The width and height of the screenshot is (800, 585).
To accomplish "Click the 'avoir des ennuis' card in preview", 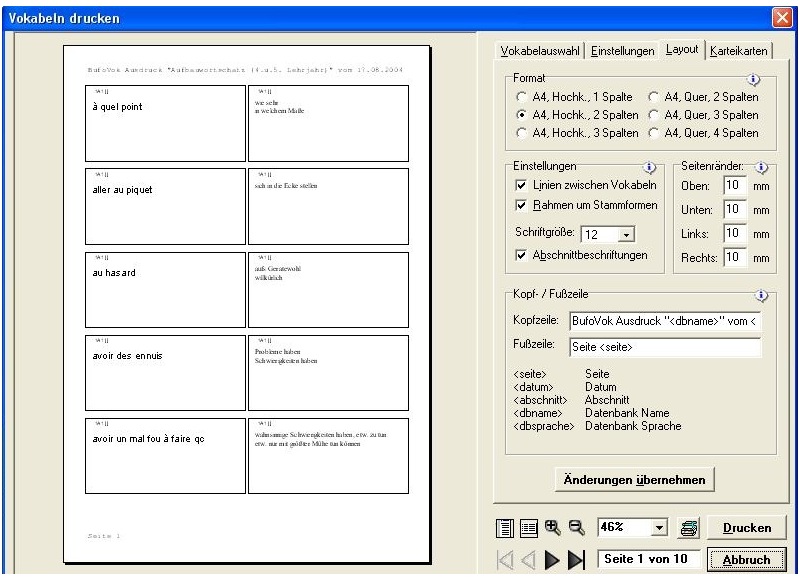I will [x=165, y=373].
